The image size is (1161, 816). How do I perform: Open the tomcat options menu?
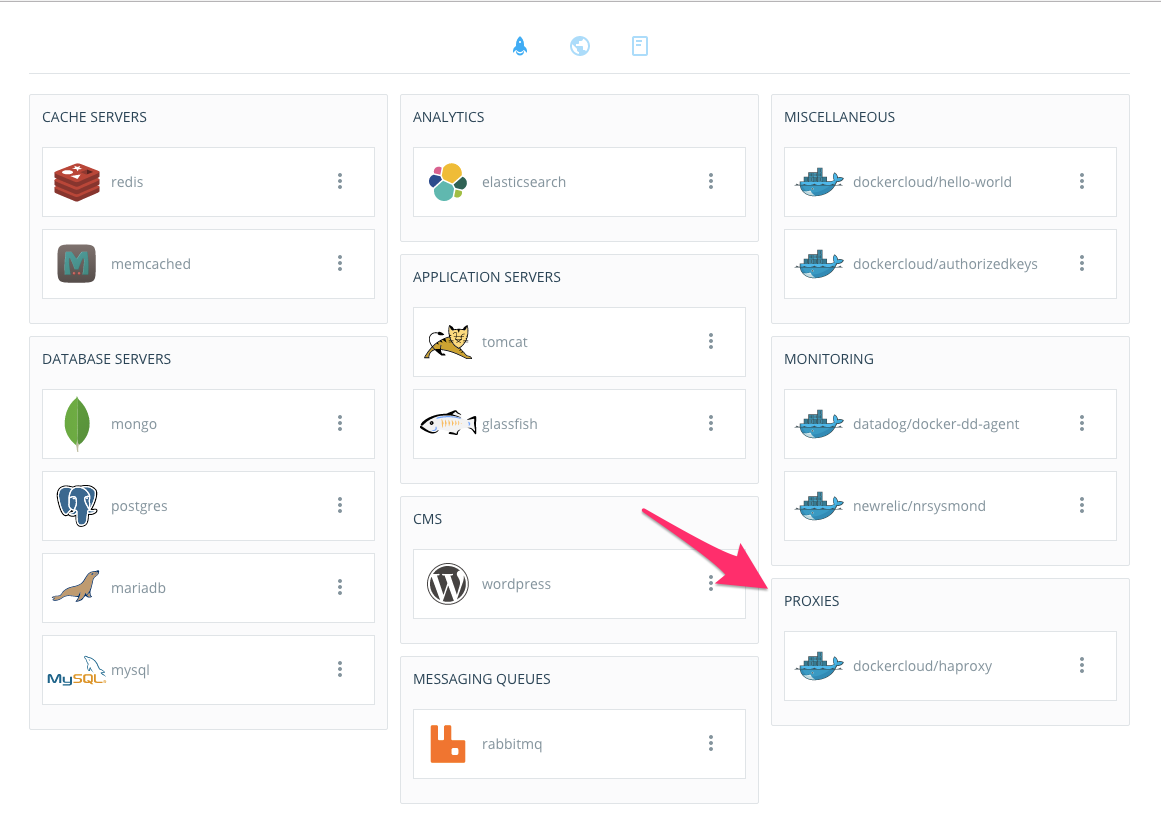tap(711, 341)
